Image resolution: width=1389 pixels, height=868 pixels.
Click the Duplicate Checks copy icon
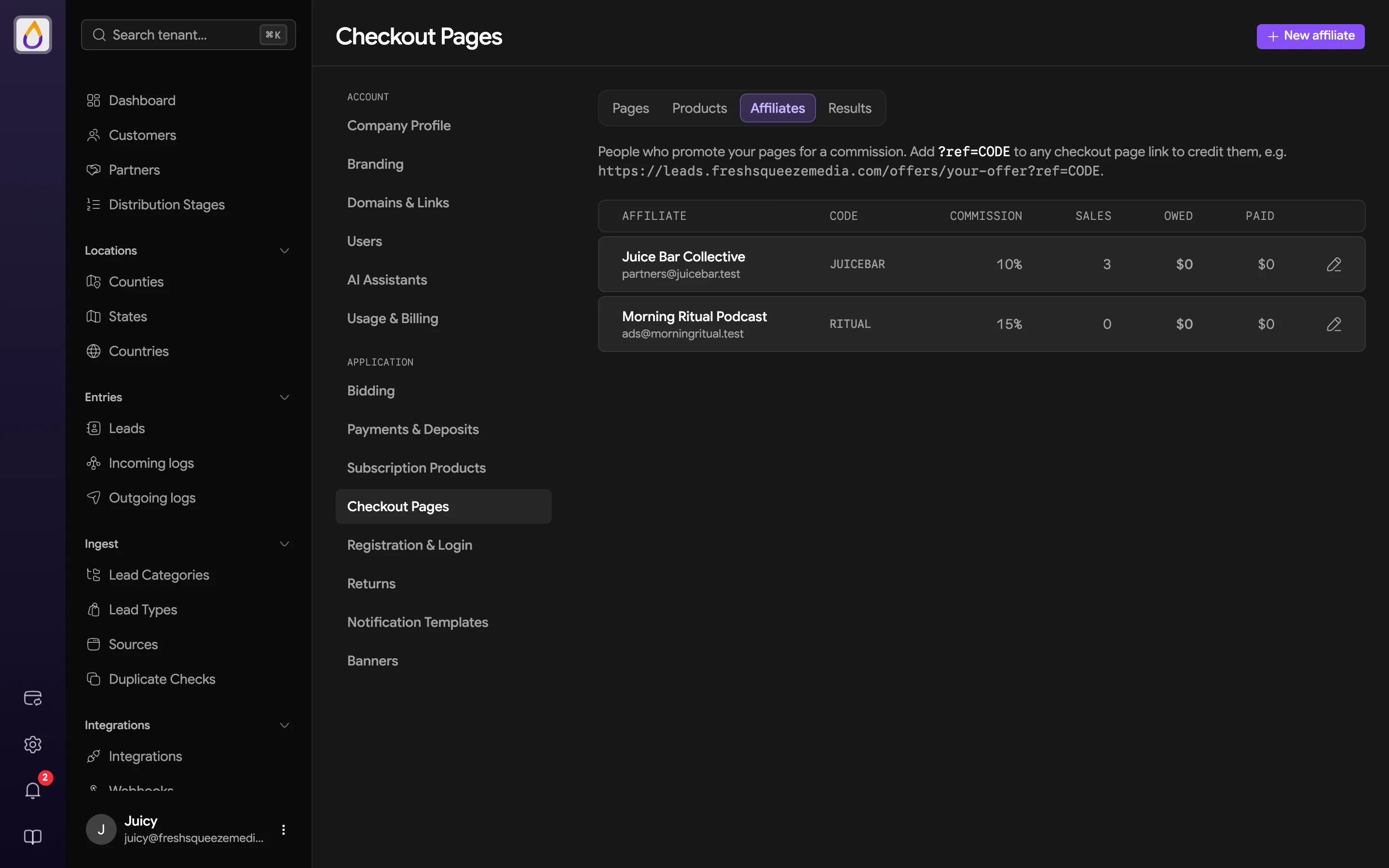(x=94, y=679)
